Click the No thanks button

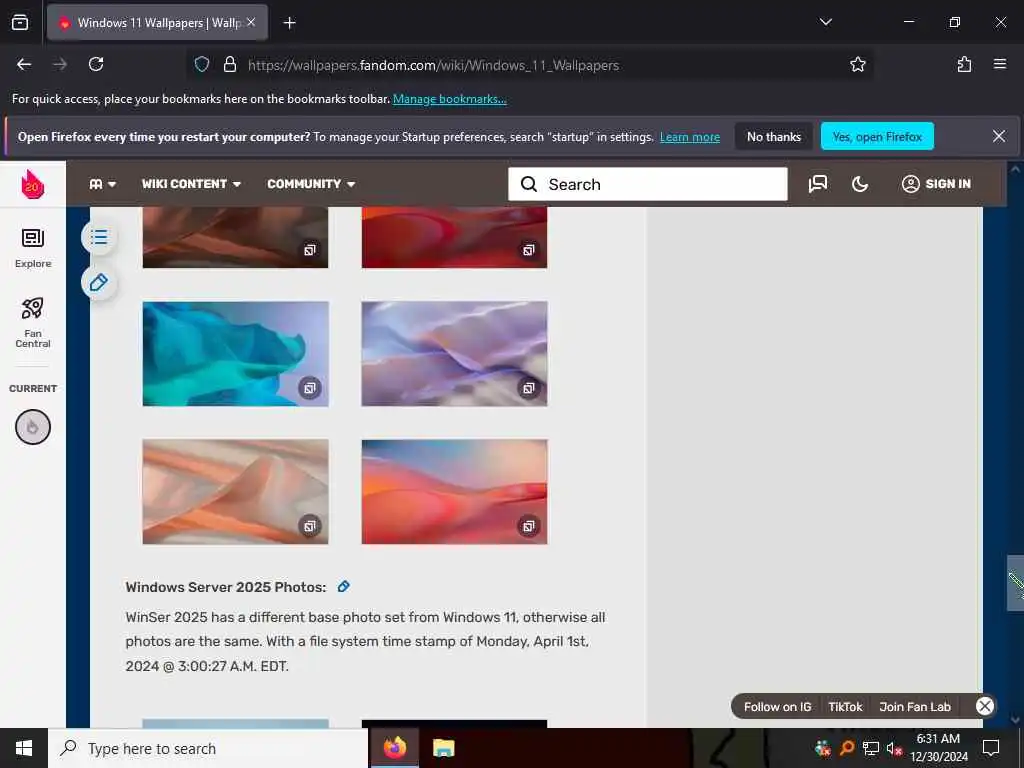click(x=773, y=136)
